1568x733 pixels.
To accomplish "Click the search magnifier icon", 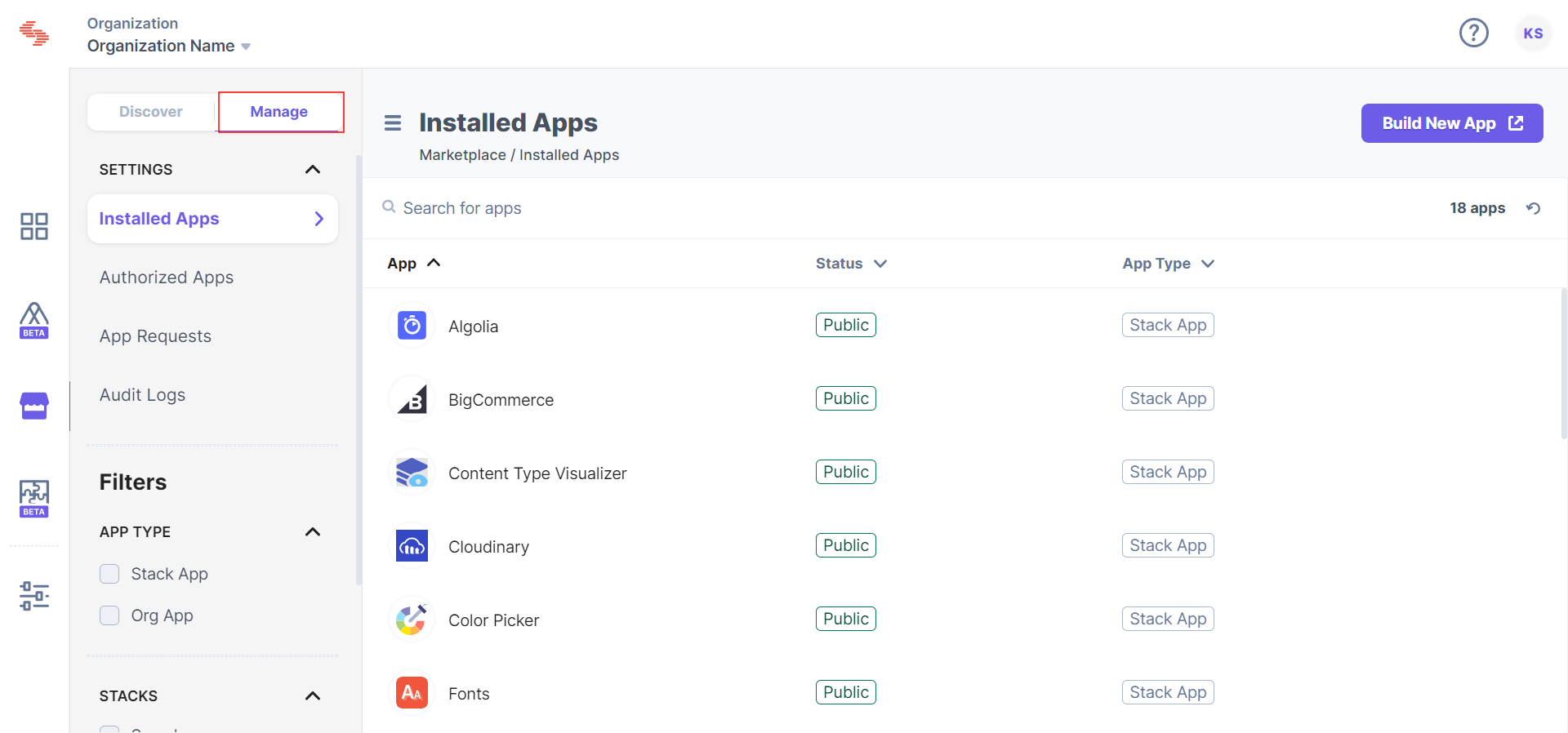I will coord(390,207).
